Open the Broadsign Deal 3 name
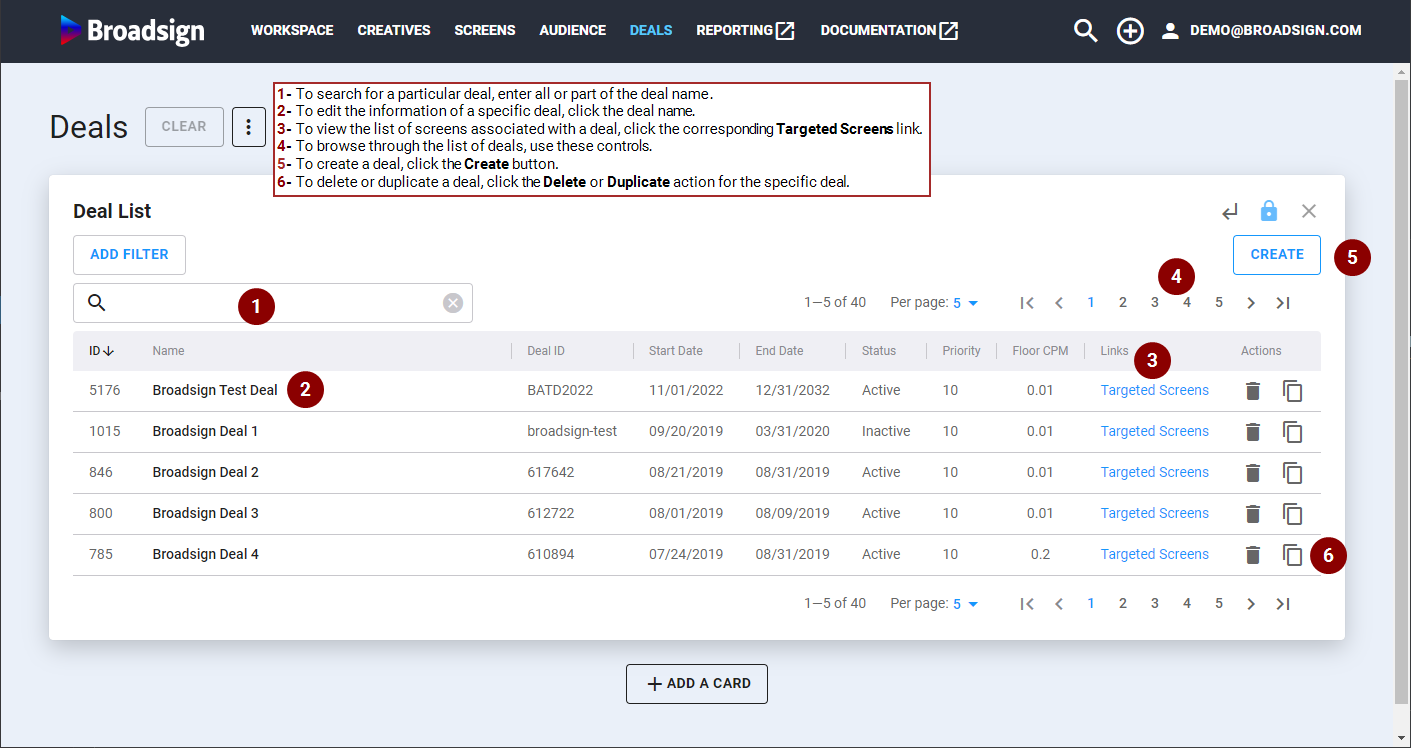This screenshot has width=1411, height=748. point(205,514)
